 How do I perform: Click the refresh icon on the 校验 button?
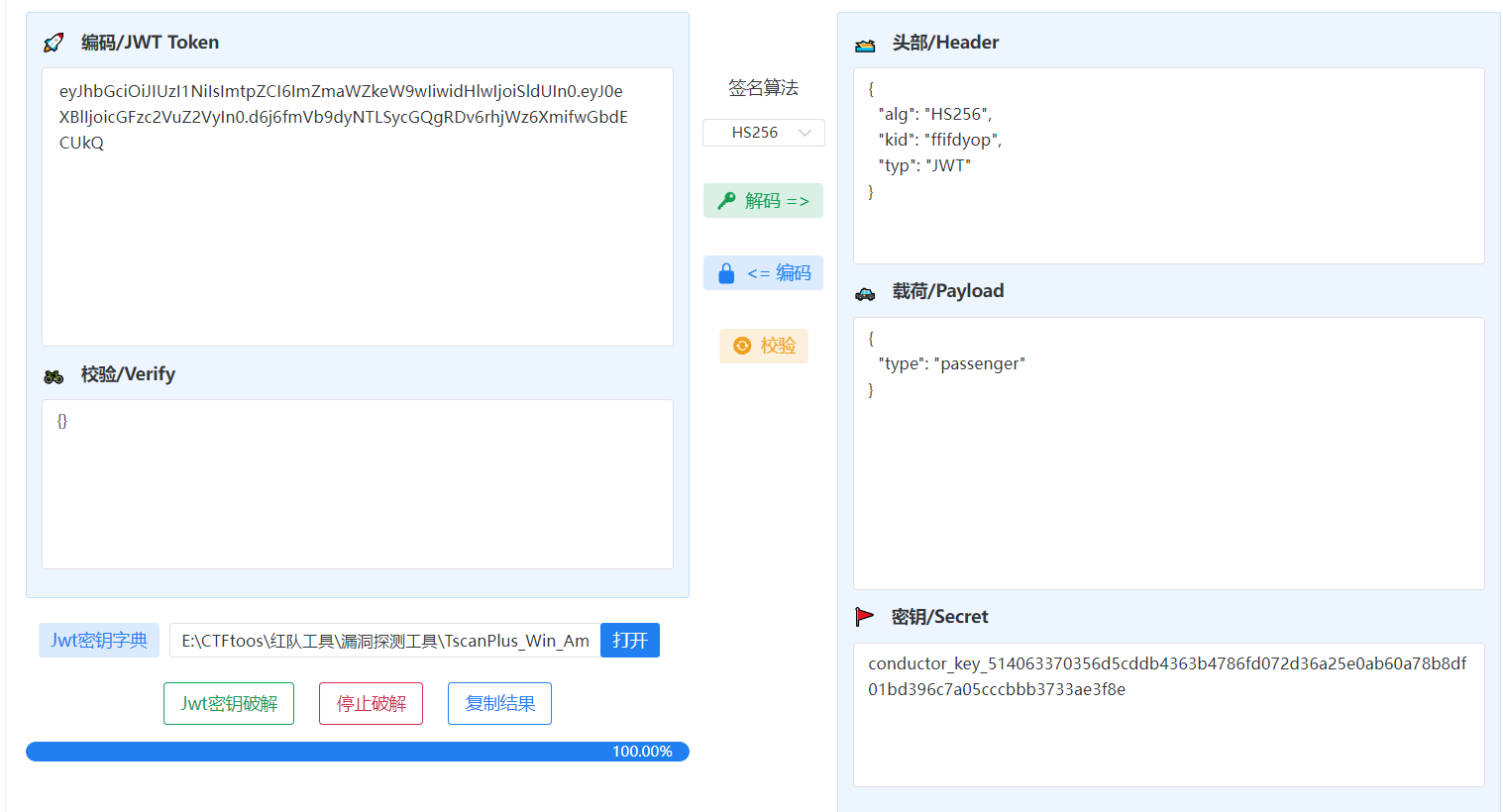[742, 346]
